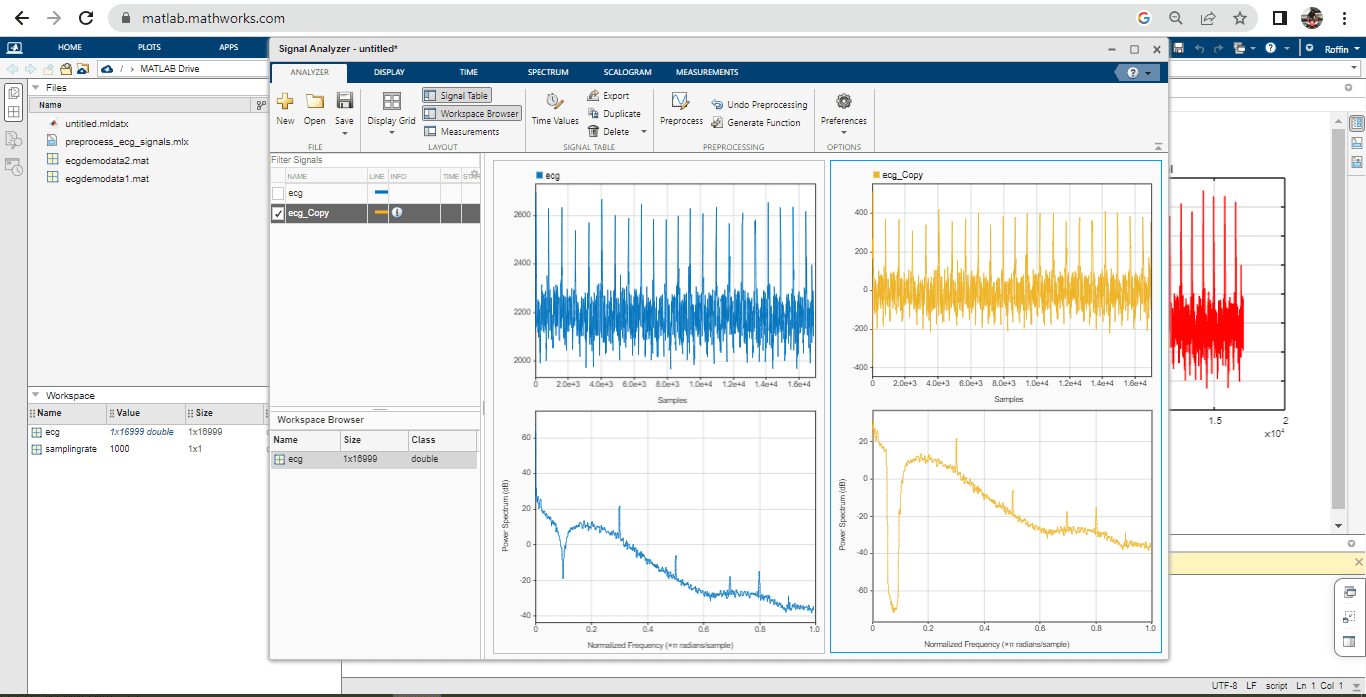This screenshot has width=1366, height=697.
Task: Toggle the Measurements panel button
Action: point(461,132)
